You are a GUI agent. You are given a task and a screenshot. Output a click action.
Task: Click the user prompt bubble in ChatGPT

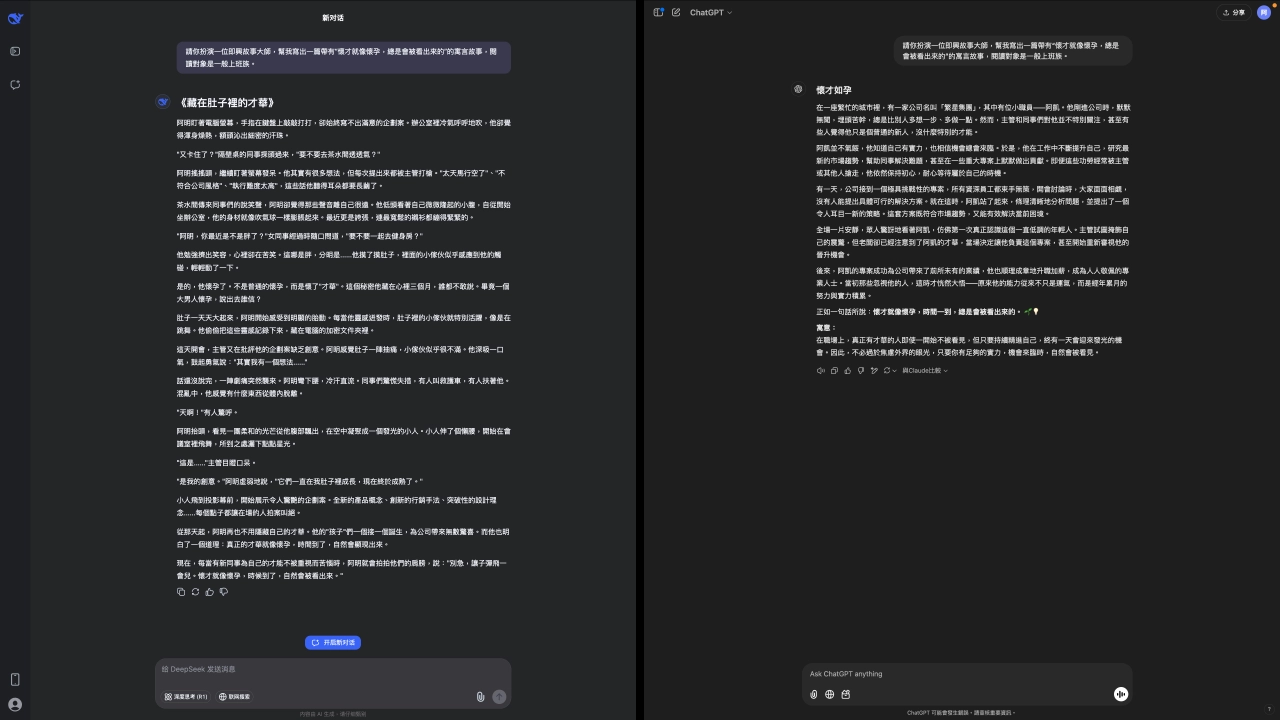coord(1013,50)
